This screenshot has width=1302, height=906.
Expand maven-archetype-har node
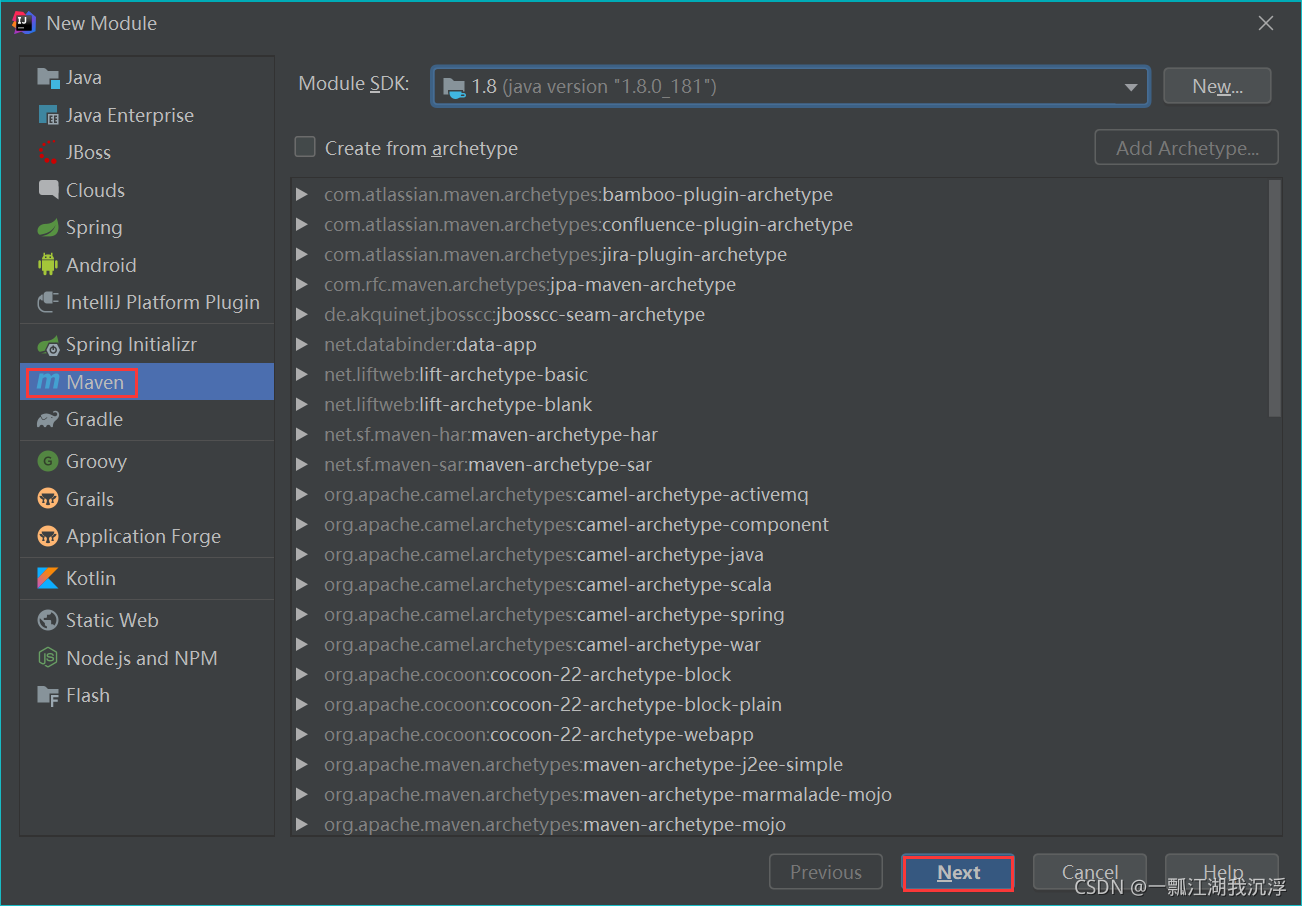point(302,435)
